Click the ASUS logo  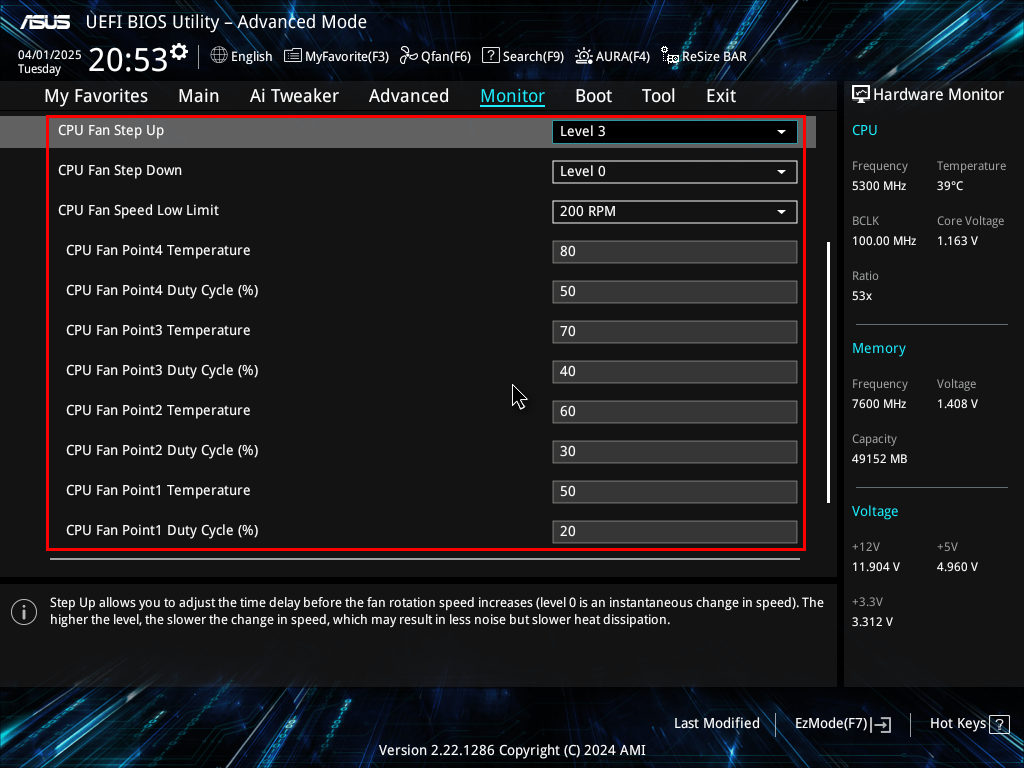[x=44, y=22]
